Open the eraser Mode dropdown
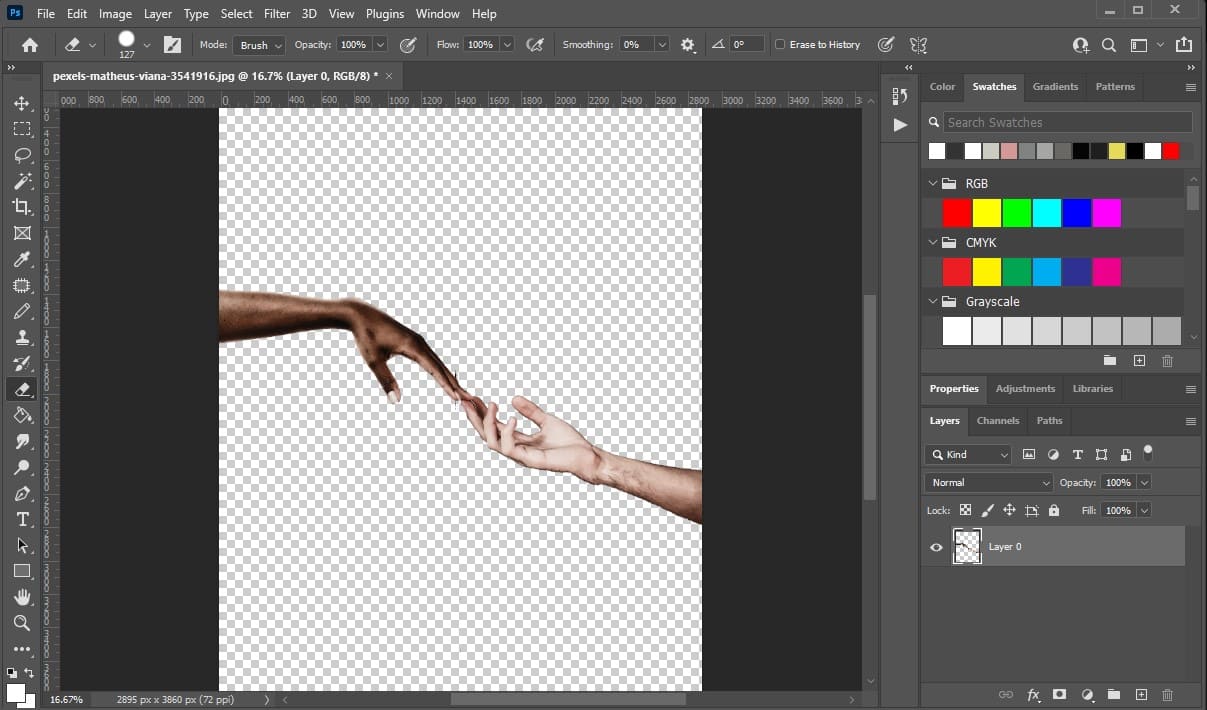 click(258, 44)
